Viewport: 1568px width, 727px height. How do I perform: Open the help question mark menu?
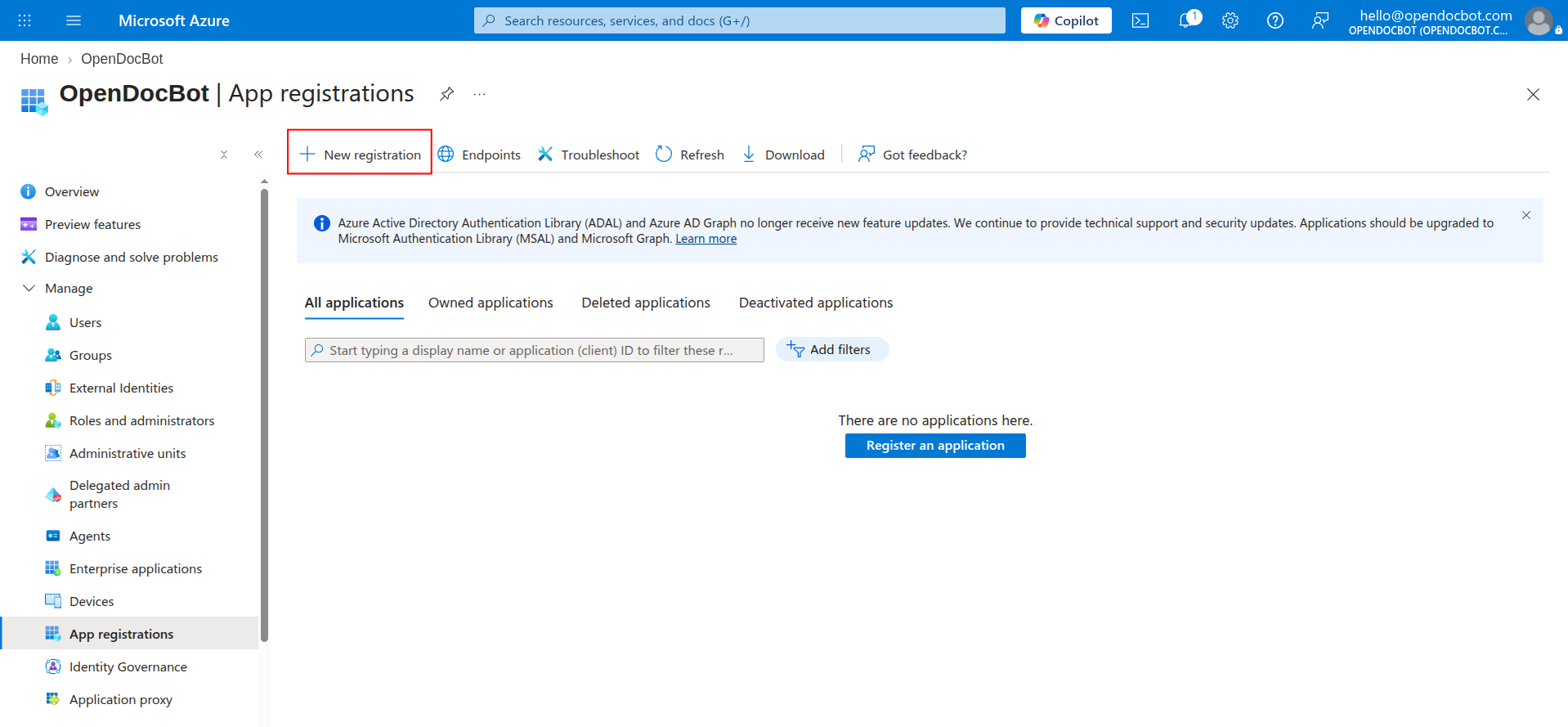tap(1275, 20)
